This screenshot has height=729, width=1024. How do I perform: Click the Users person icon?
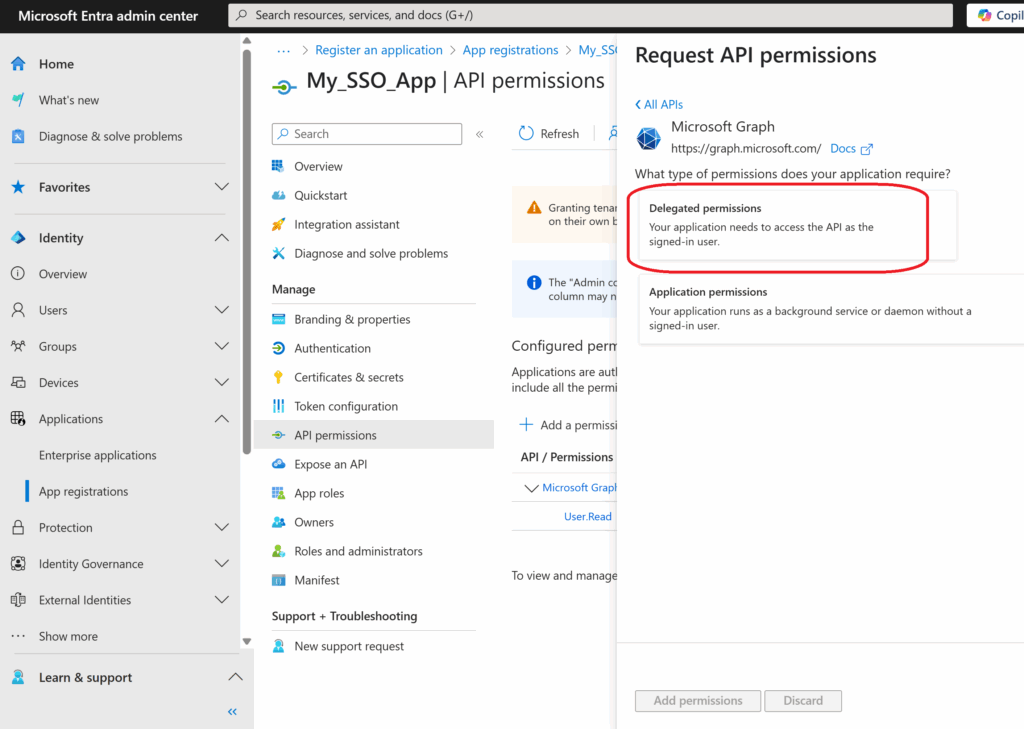point(18,310)
